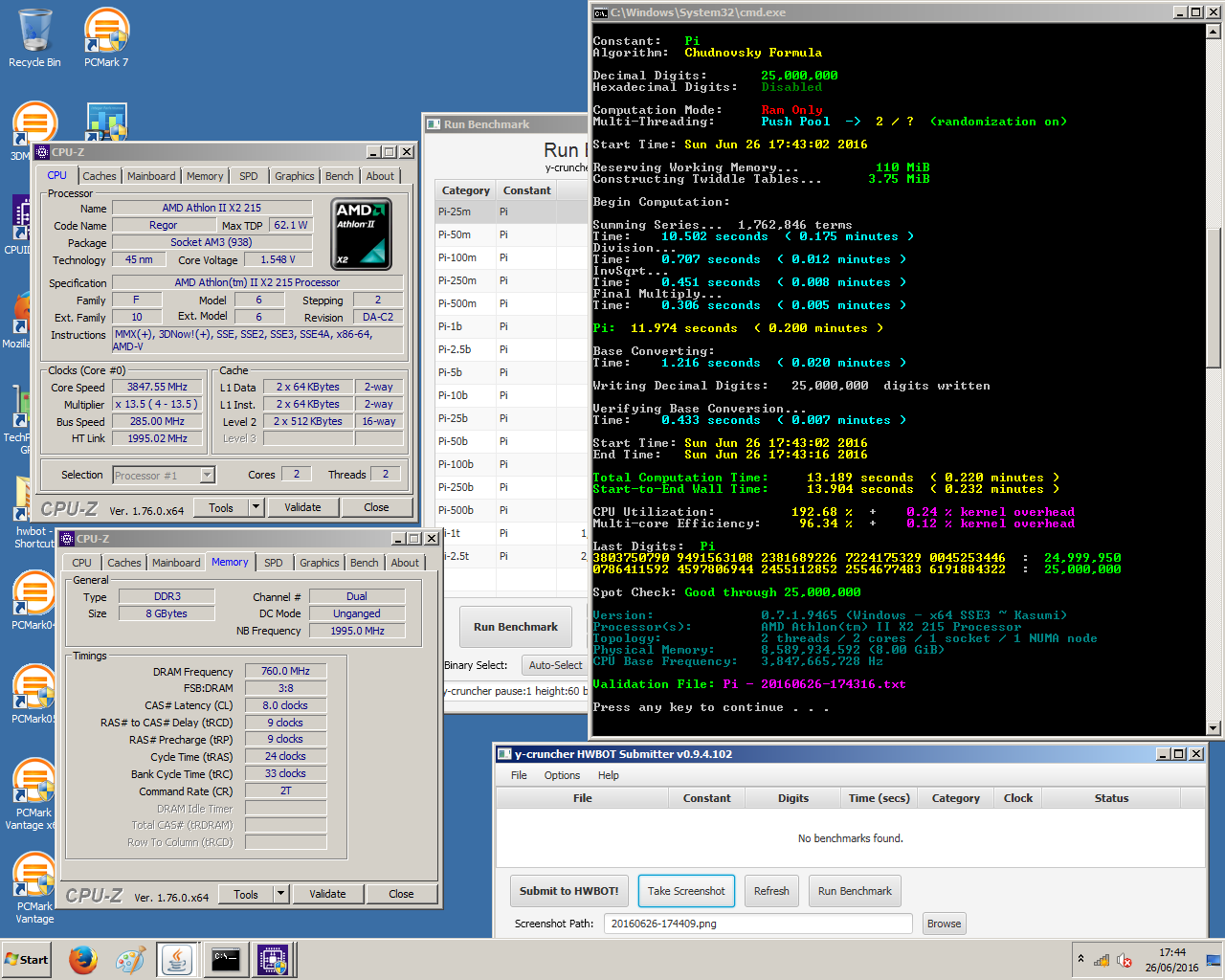Open the Auto-Select binary dropdown
The height and width of the screenshot is (980, 1225).
click(x=555, y=665)
